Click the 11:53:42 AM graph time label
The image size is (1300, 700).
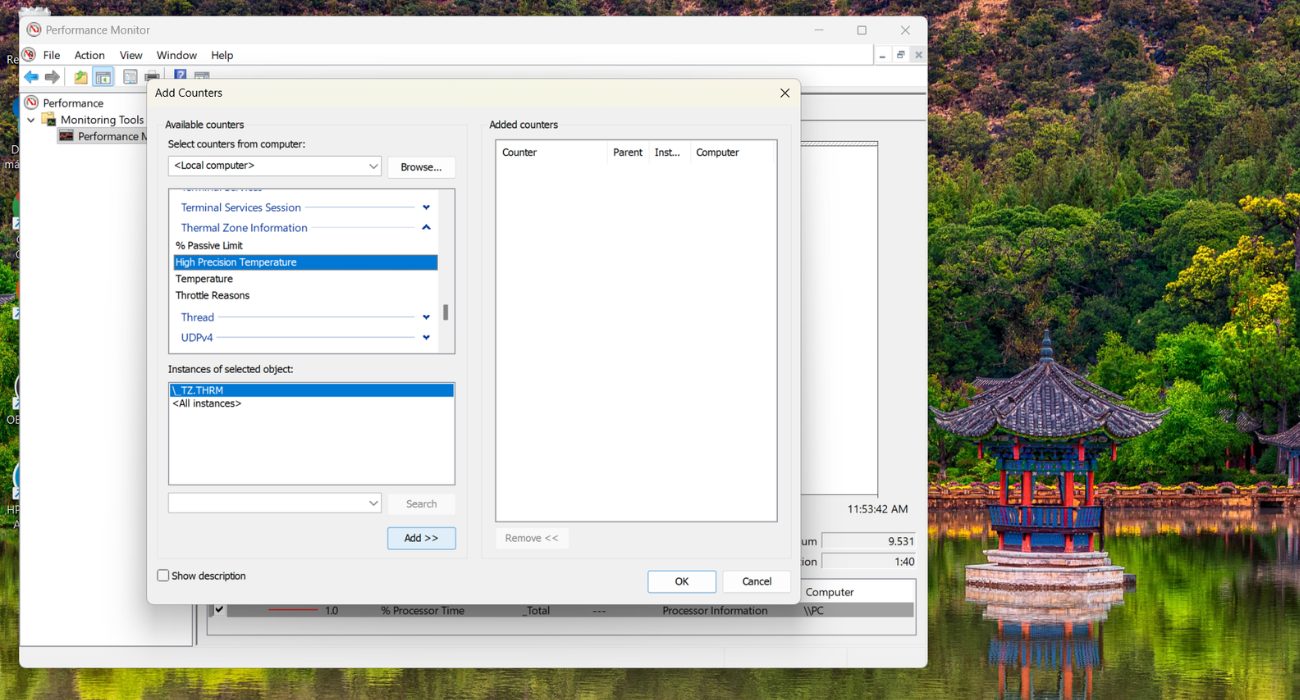point(877,509)
